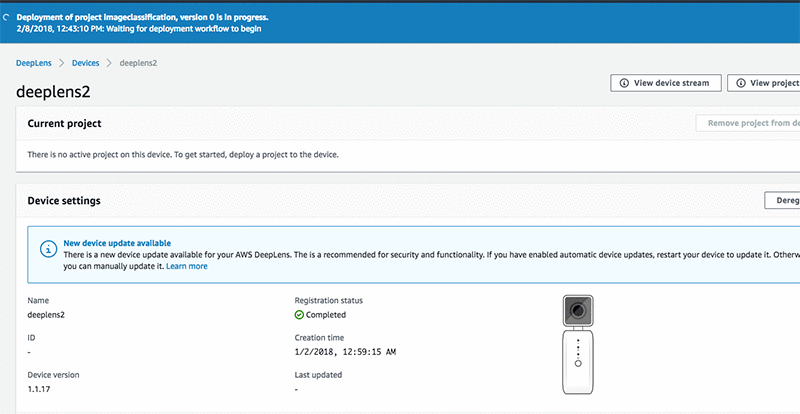Click the 'Deployment of project imageclassification' banner message
Screen dimensions: 800x414
tap(142, 17)
